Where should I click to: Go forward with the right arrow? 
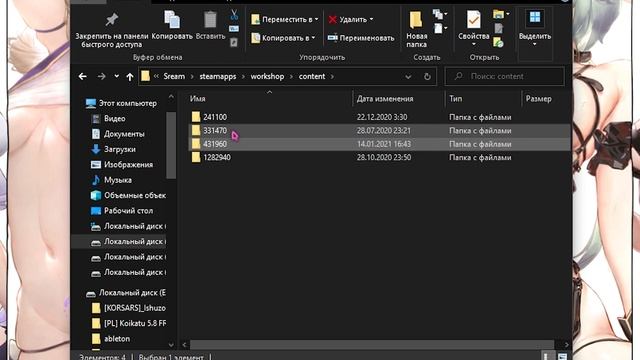tap(101, 76)
